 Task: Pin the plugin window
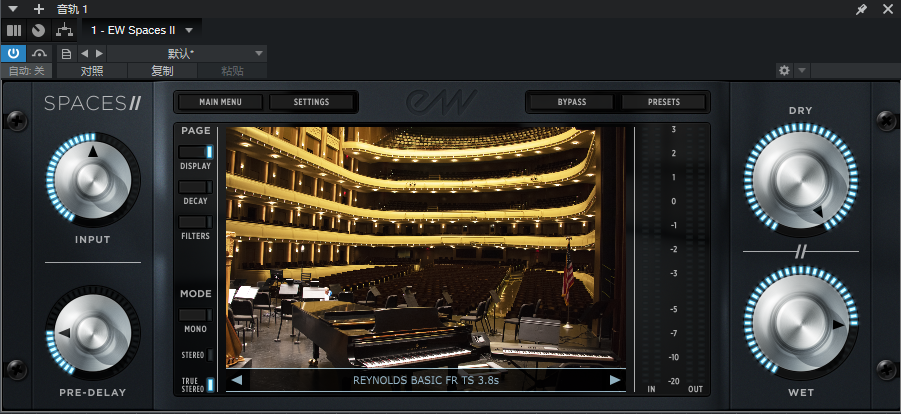coord(861,9)
